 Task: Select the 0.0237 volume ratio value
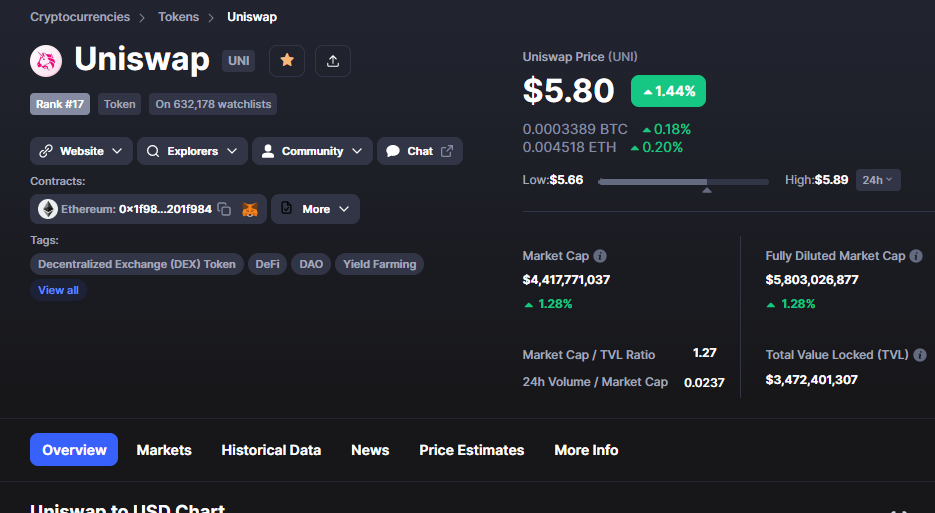pos(704,382)
